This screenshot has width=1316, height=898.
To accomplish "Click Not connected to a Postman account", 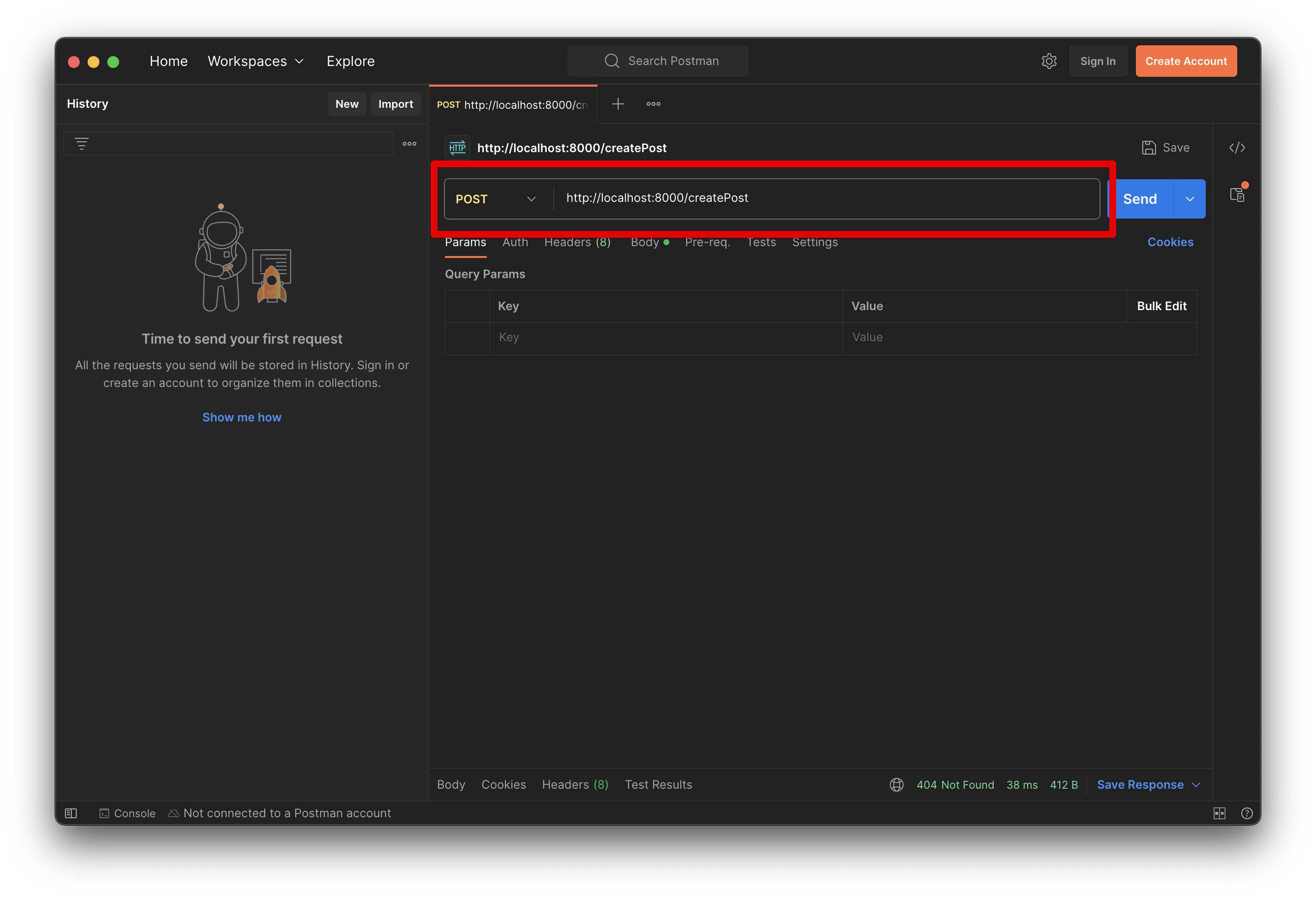I will click(280, 814).
